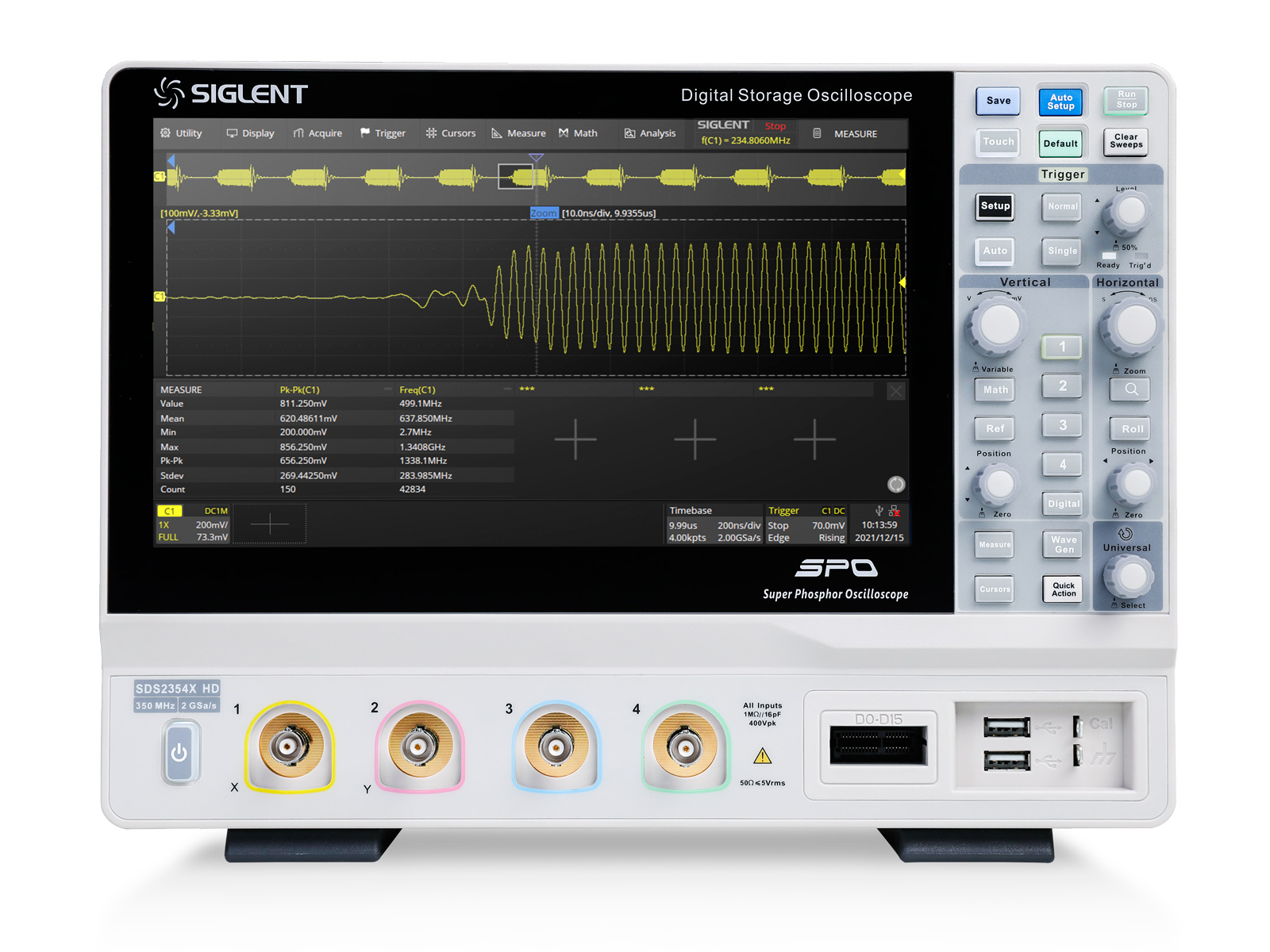Click the upper USB port
The height and width of the screenshot is (952, 1270).
(1006, 726)
